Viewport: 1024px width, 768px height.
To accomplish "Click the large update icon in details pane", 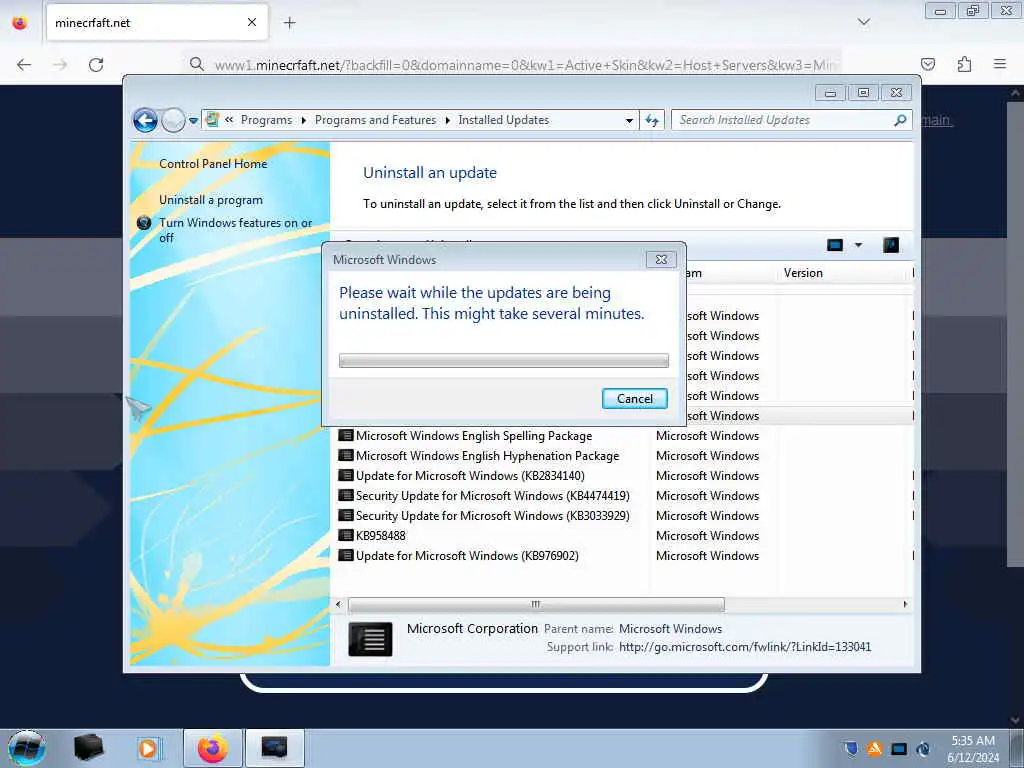I will [370, 639].
